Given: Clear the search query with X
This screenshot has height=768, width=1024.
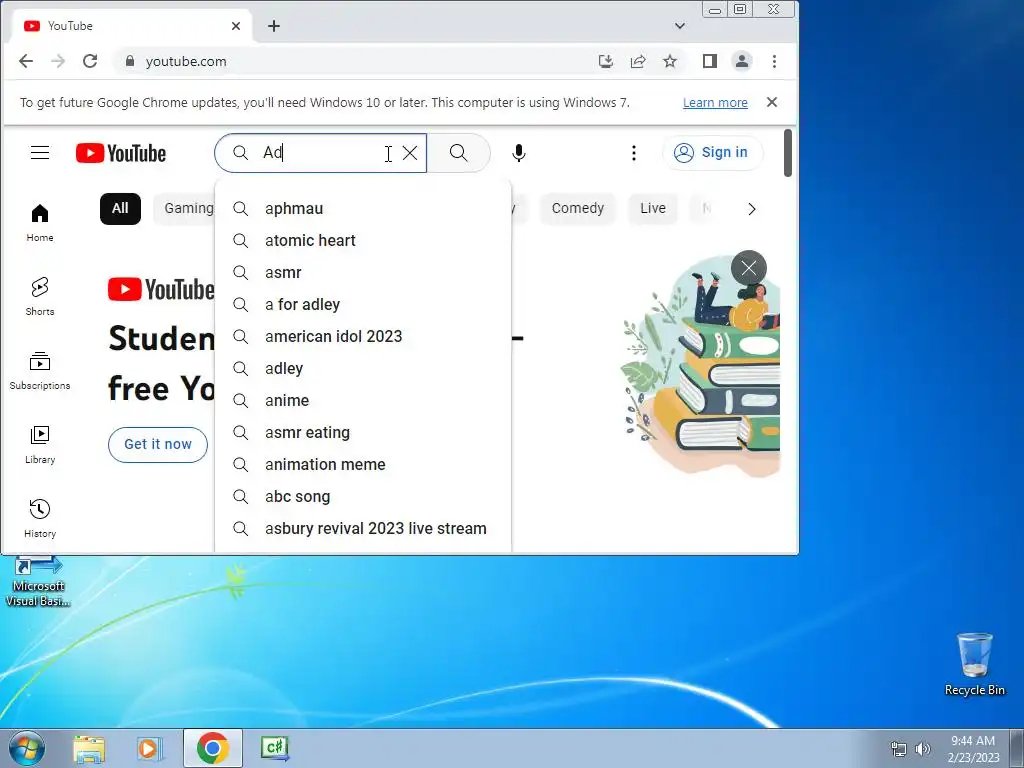Looking at the screenshot, I should pos(410,153).
